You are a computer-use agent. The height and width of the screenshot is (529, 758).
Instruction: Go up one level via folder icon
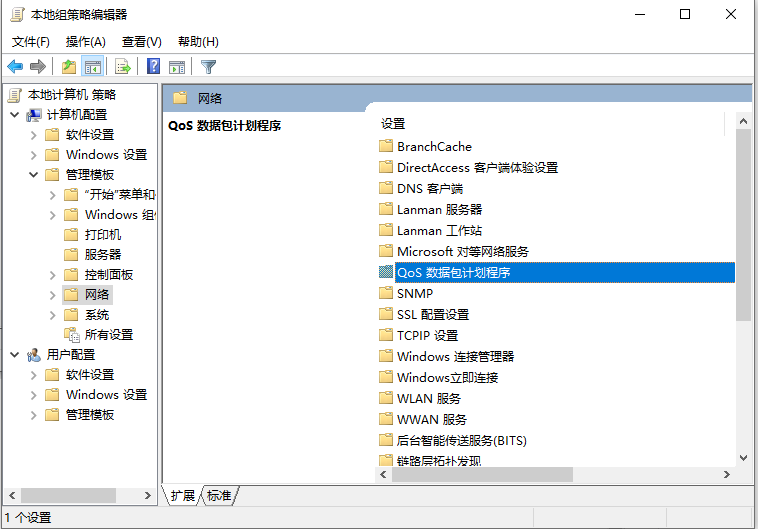(68, 67)
